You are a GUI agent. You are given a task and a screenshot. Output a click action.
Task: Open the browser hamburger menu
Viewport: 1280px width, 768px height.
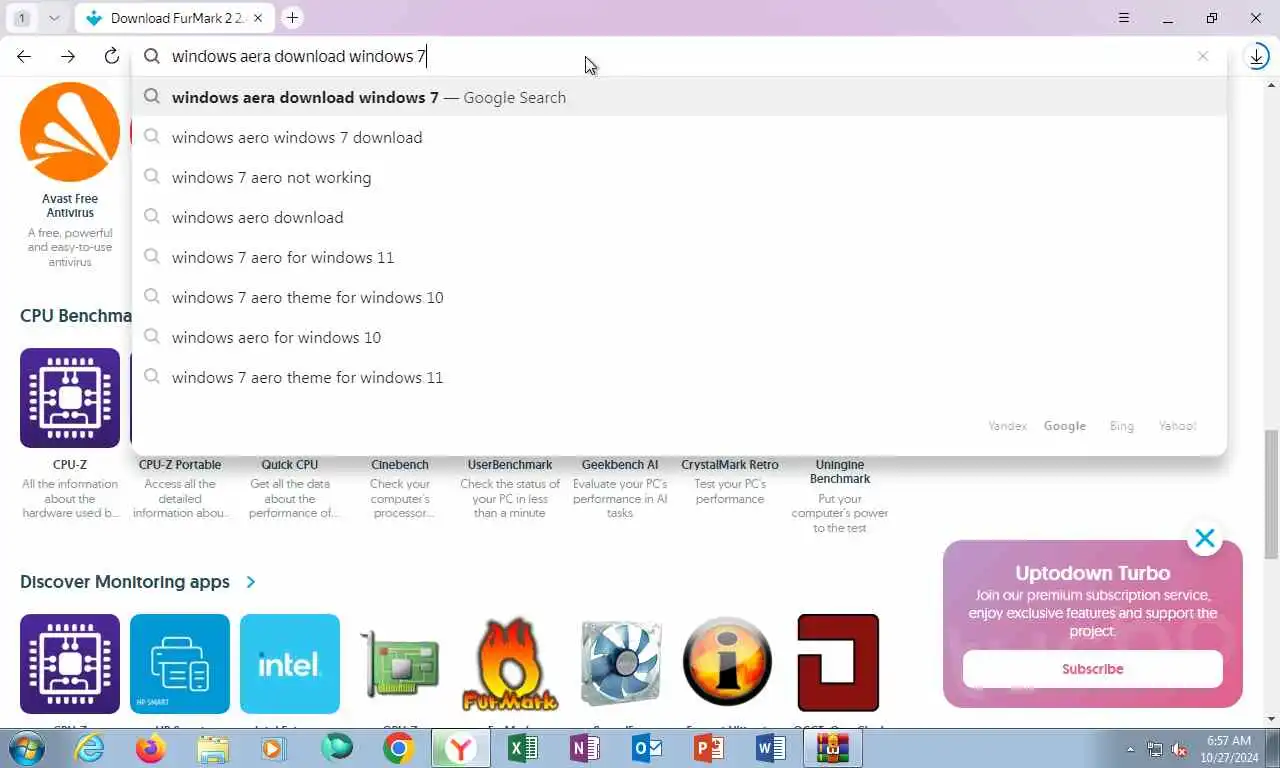(x=1124, y=18)
